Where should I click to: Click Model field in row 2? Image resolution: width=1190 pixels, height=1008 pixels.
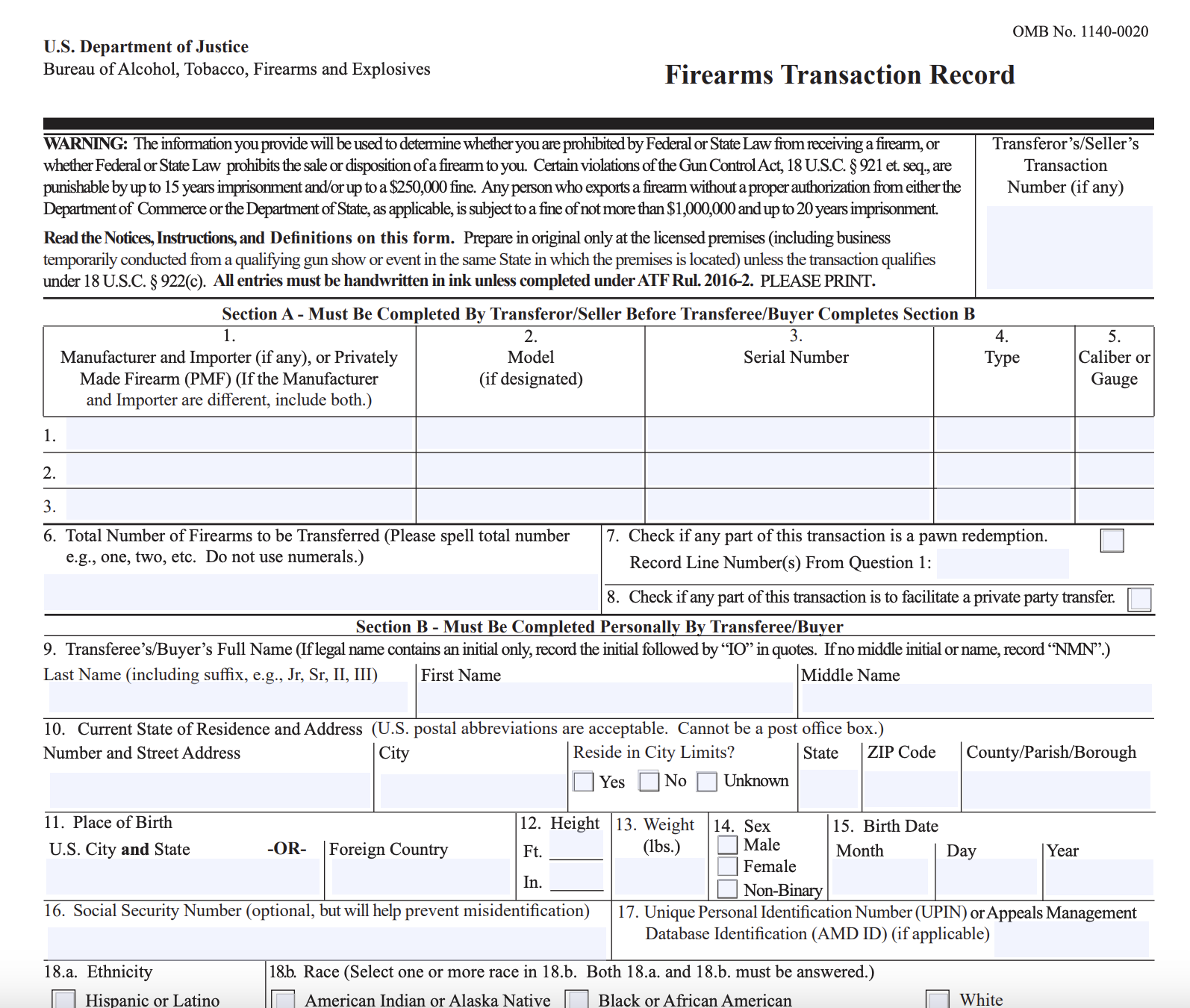pos(530,470)
